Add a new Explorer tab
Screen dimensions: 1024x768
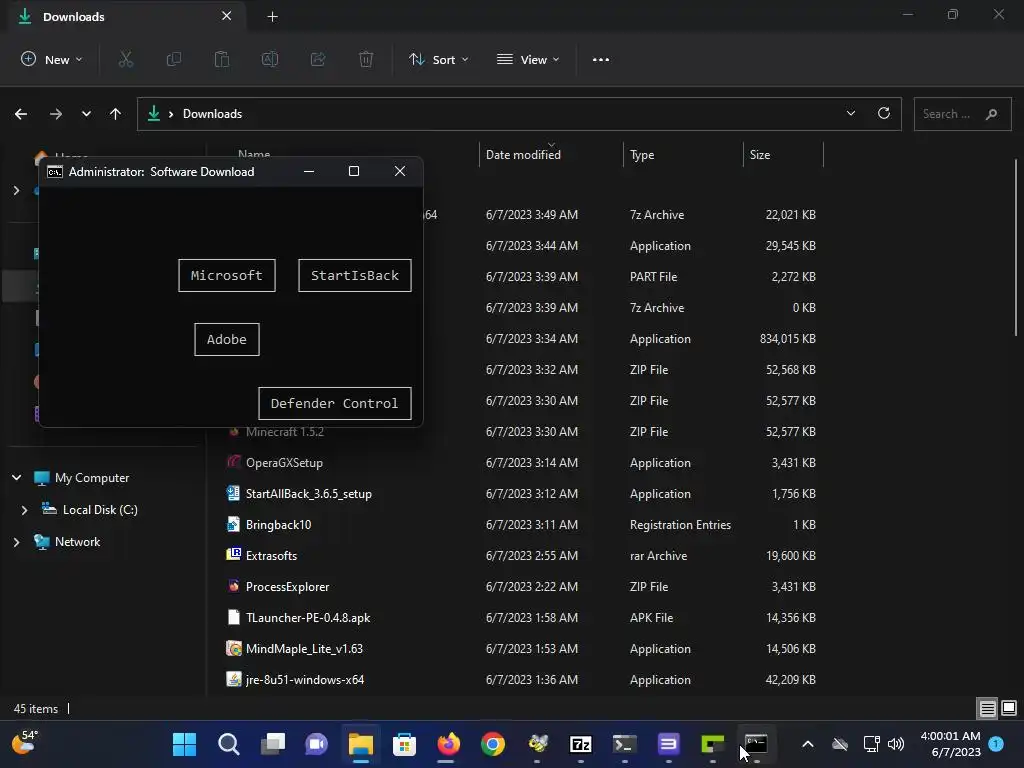point(272,17)
